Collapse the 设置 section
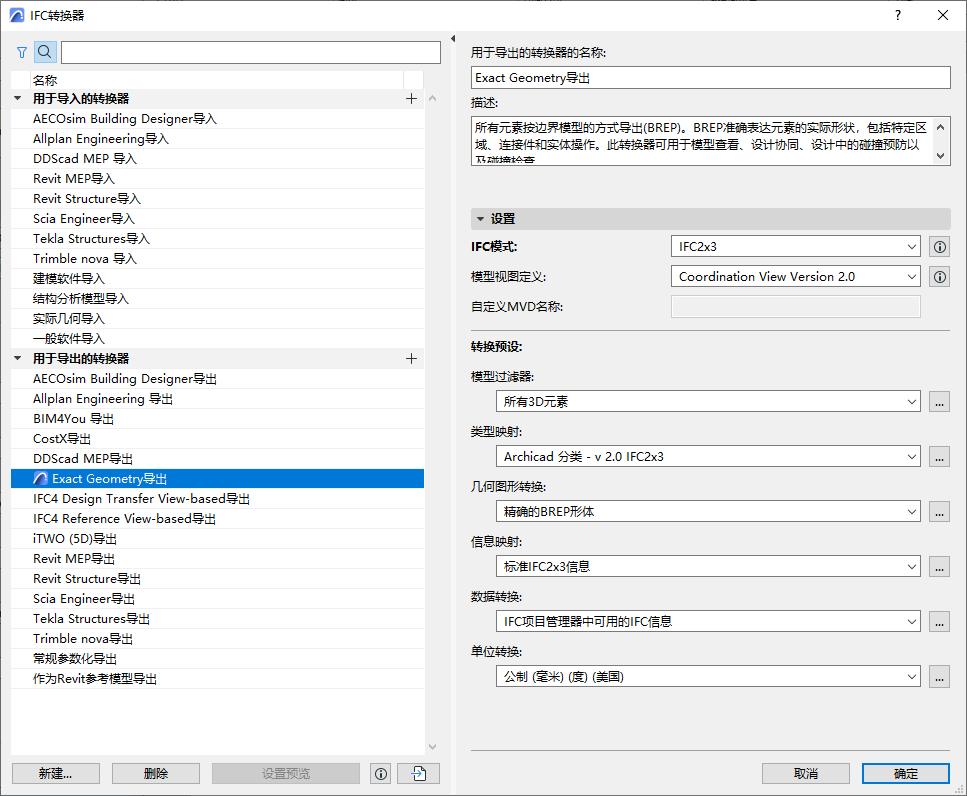The width and height of the screenshot is (967, 796). click(481, 217)
